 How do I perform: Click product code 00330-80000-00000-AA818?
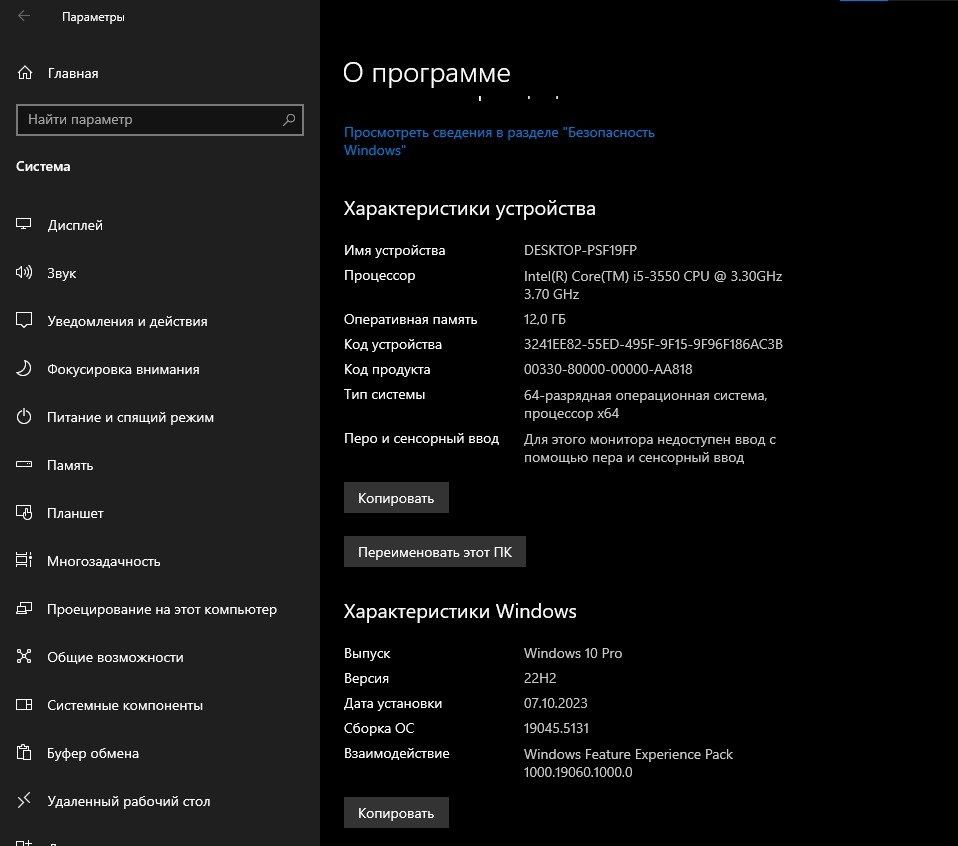(x=608, y=369)
